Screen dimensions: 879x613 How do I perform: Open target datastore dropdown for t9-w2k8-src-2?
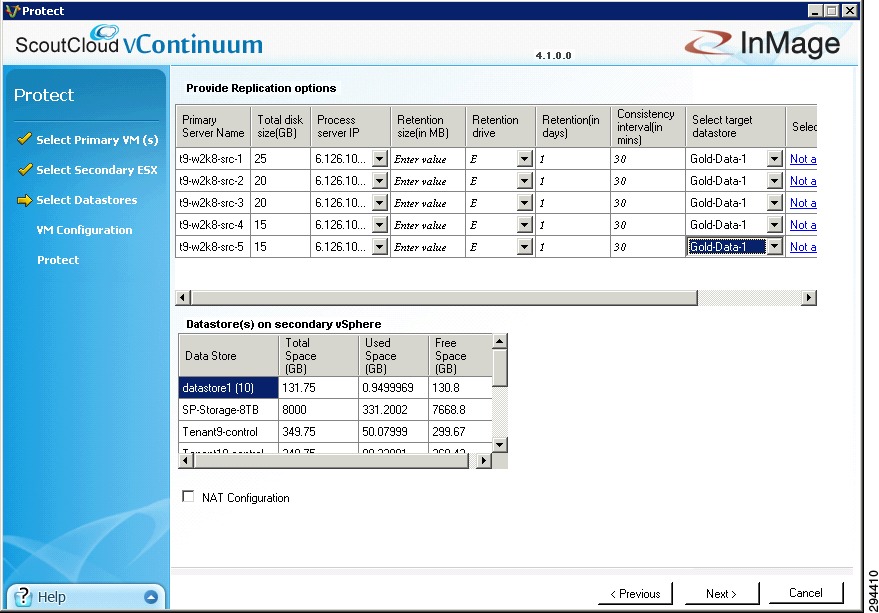pos(775,181)
